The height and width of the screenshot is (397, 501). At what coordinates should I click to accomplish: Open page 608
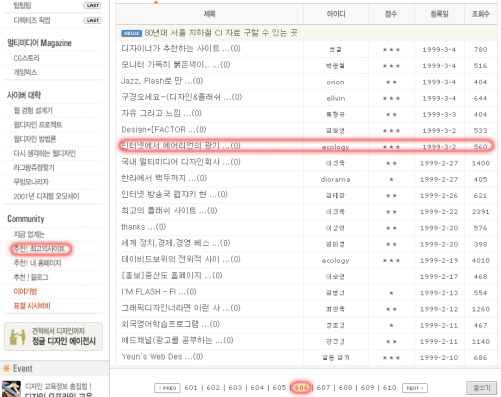coord(345,388)
